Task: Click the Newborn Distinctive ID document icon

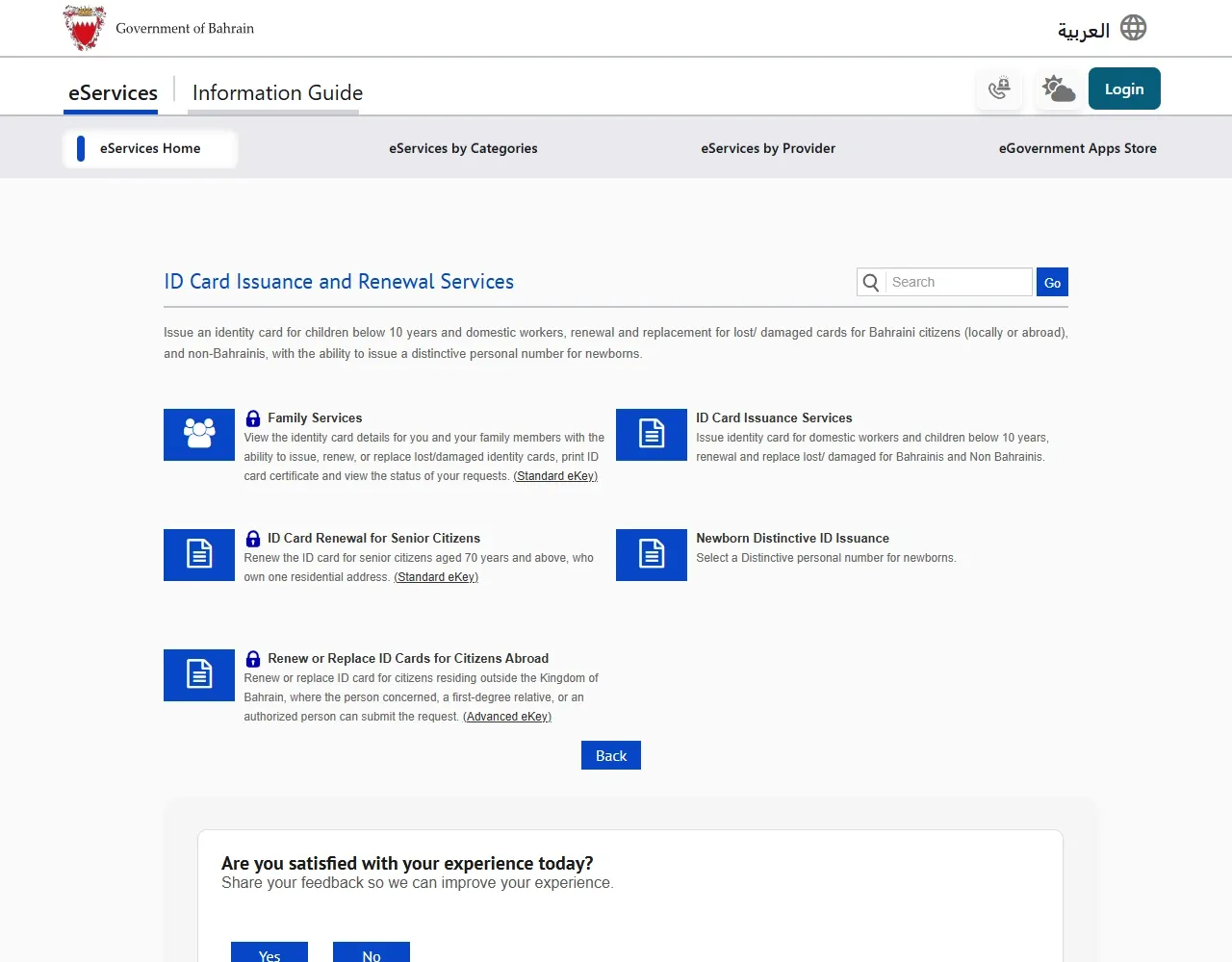Action: coord(652,555)
